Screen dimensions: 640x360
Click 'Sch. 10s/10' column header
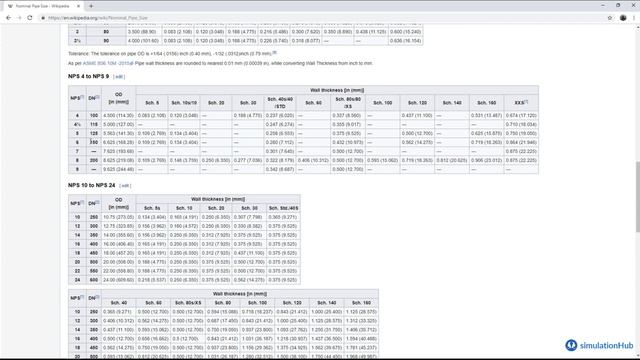pyautogui.click(x=184, y=103)
